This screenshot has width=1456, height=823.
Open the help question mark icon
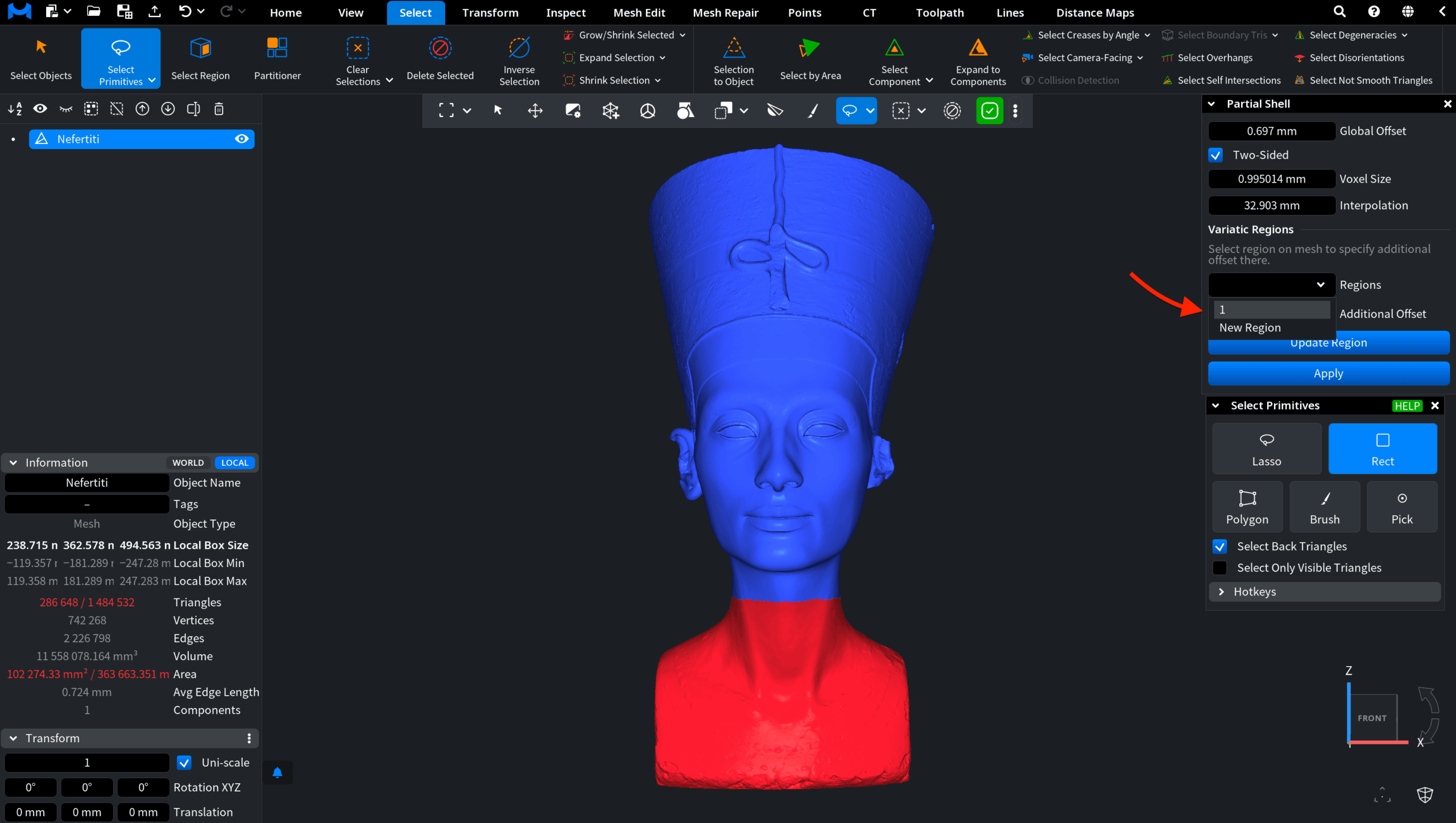click(x=1374, y=12)
